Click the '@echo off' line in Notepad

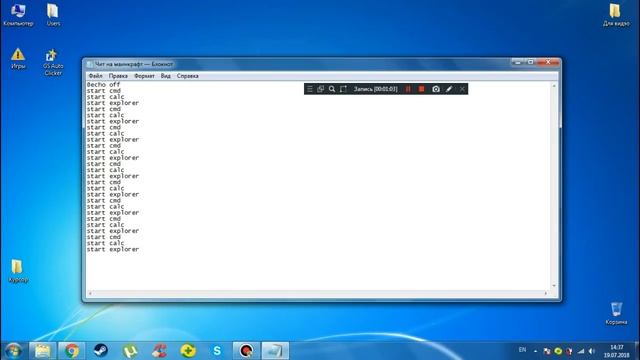coord(103,84)
